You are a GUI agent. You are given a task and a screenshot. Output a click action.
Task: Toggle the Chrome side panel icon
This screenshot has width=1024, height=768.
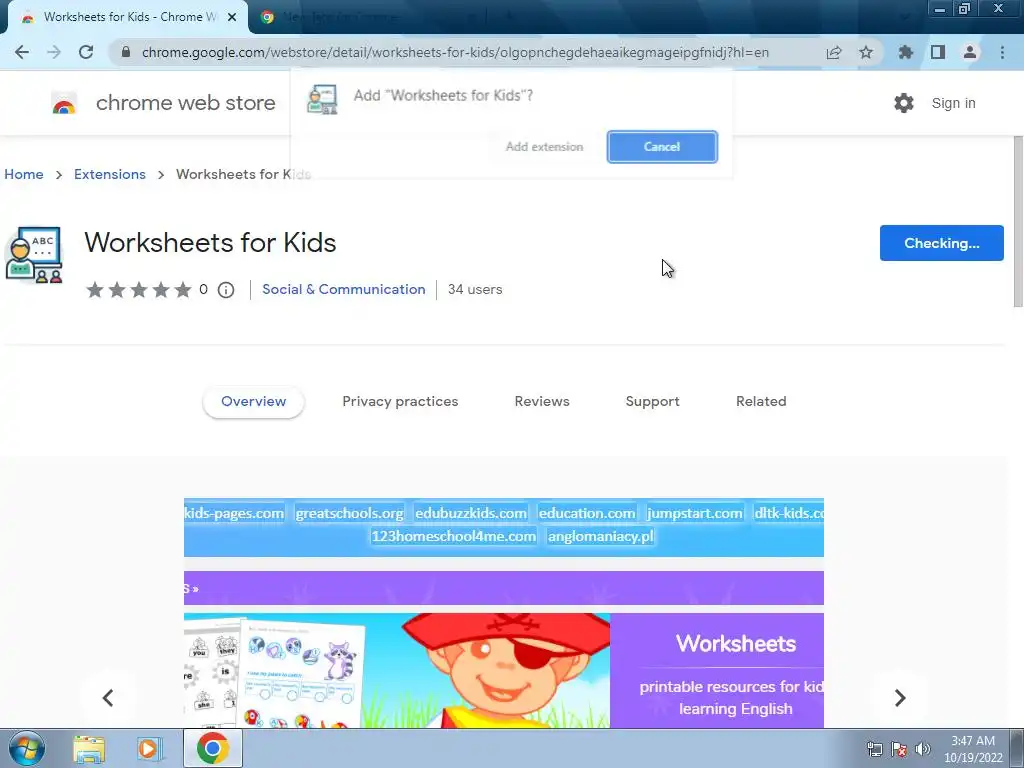[938, 52]
